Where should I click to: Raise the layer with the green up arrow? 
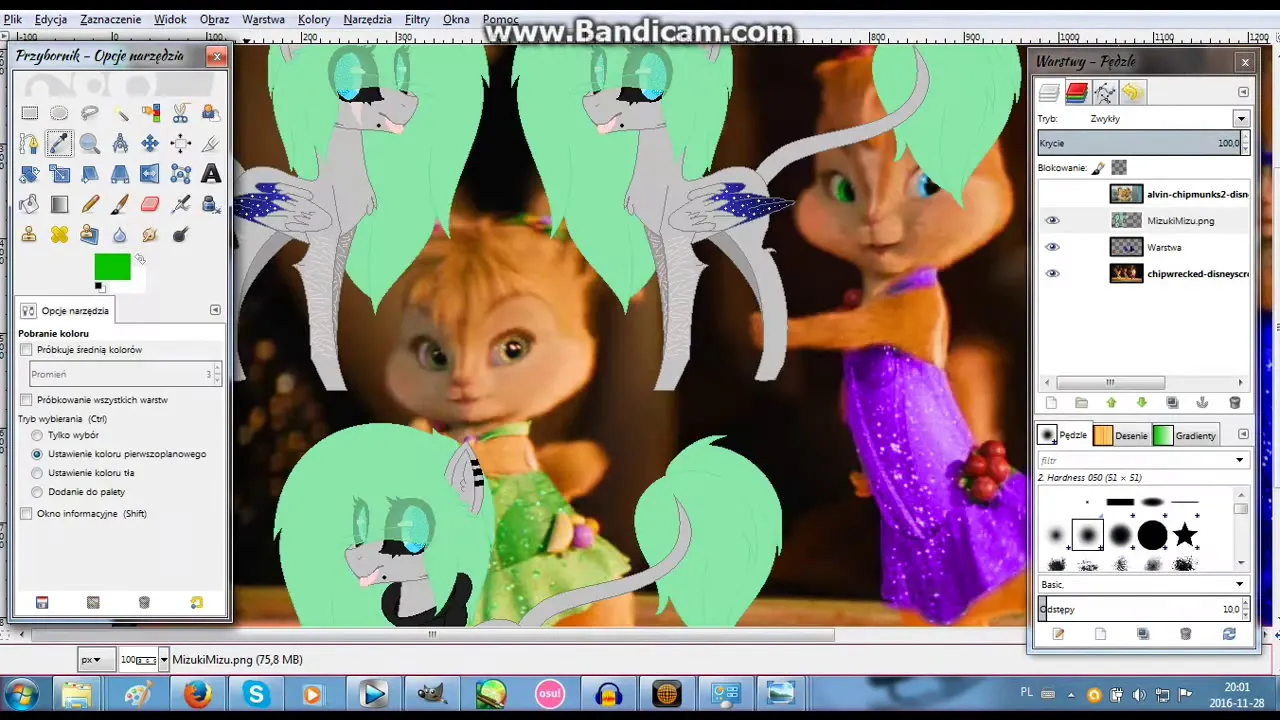click(1111, 403)
